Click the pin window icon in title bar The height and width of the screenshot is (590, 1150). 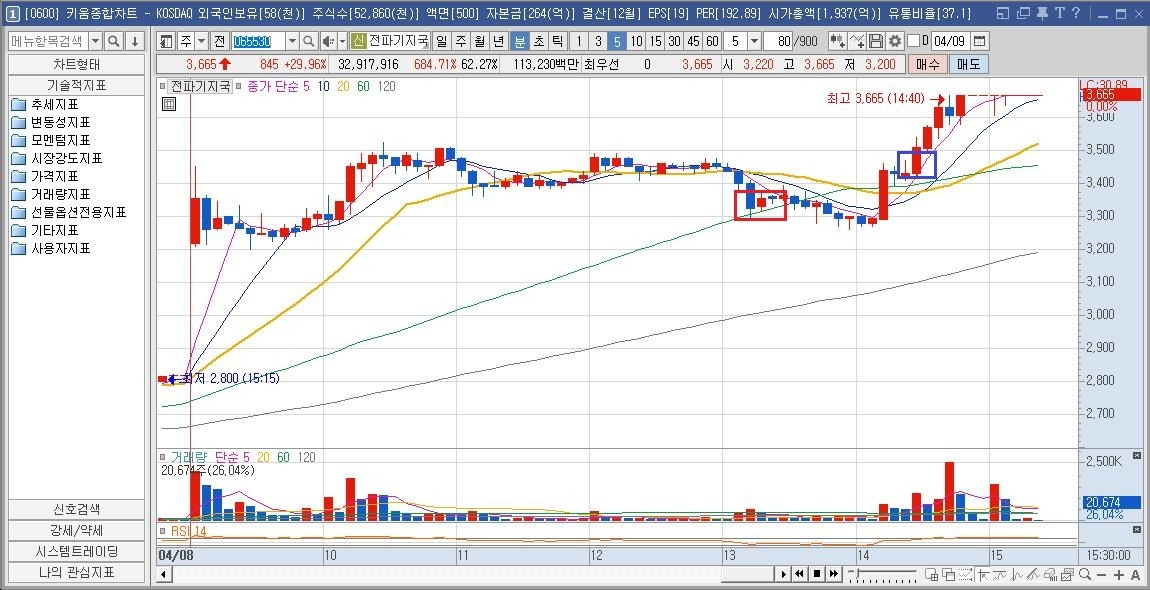pos(1043,13)
